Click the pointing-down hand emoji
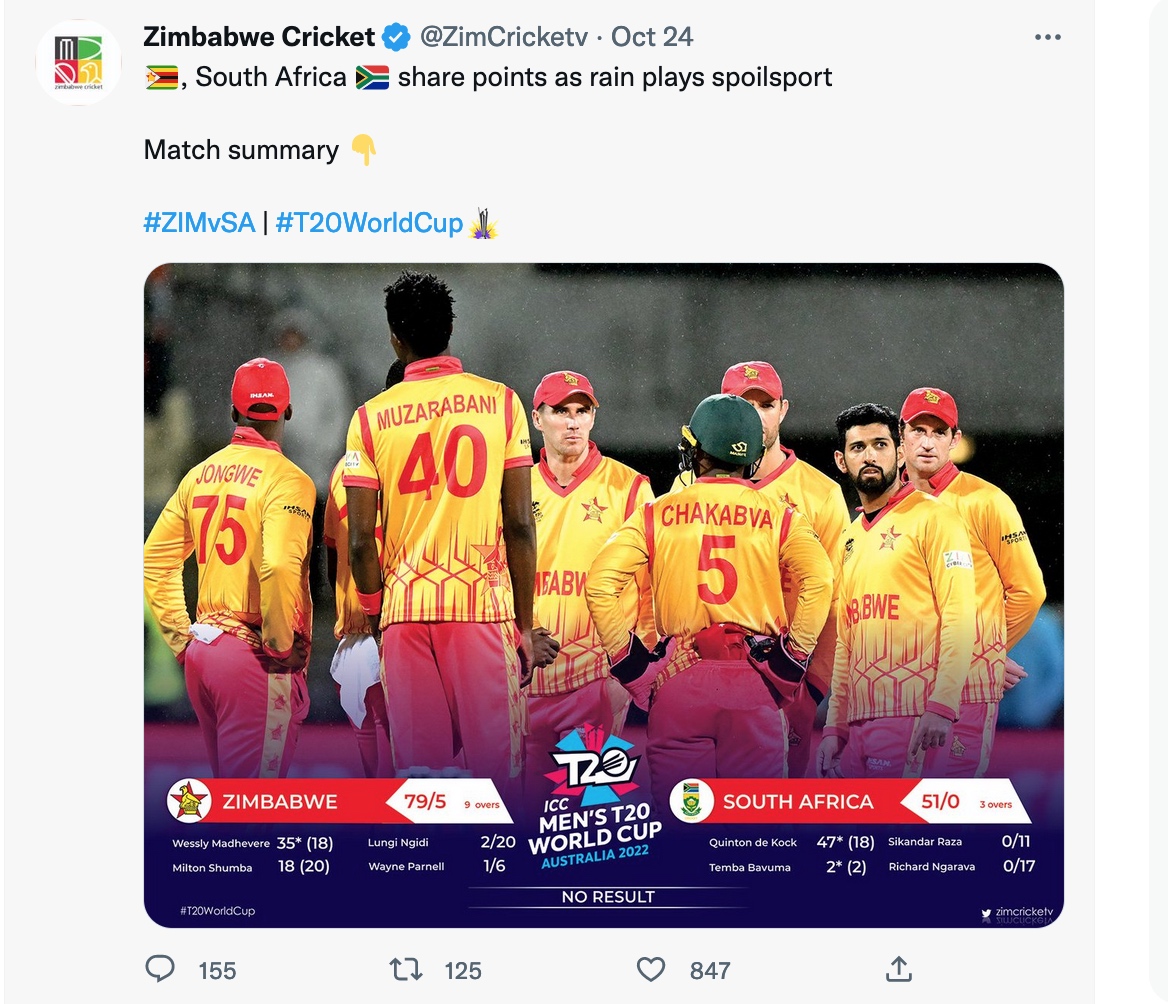The image size is (1168, 1004). (365, 151)
